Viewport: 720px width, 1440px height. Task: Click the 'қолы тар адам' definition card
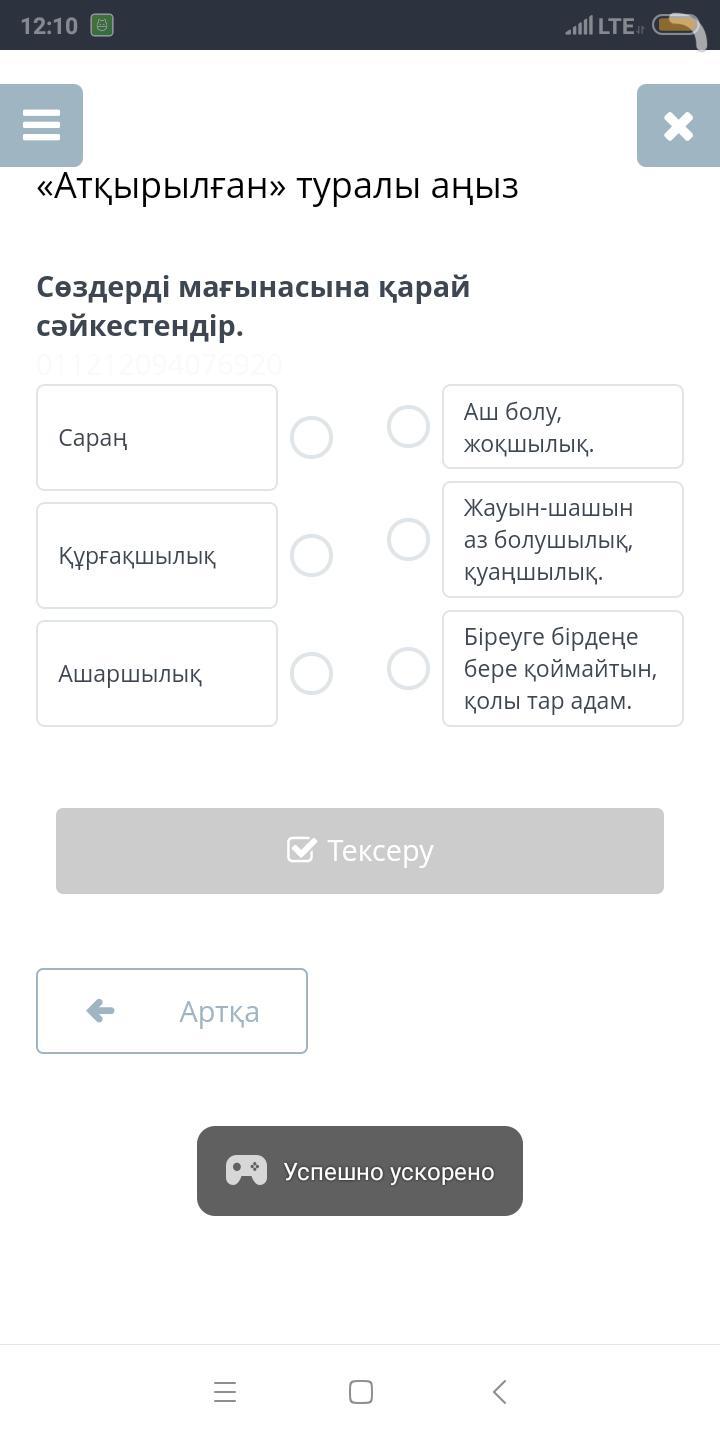point(563,669)
